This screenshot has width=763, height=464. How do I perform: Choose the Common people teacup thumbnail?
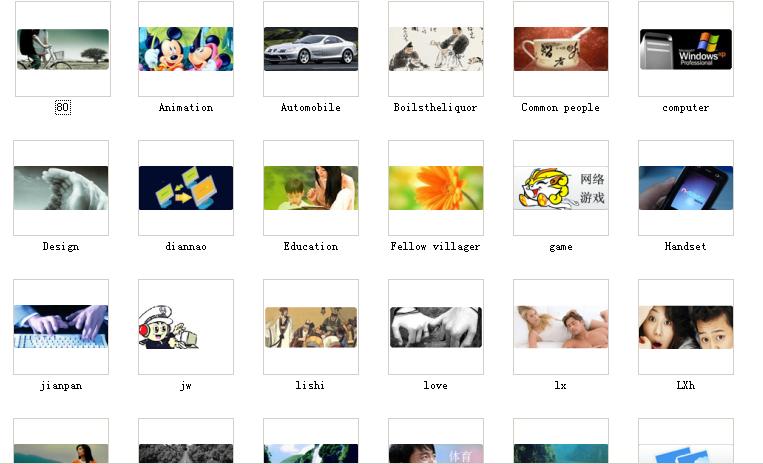[x=561, y=49]
